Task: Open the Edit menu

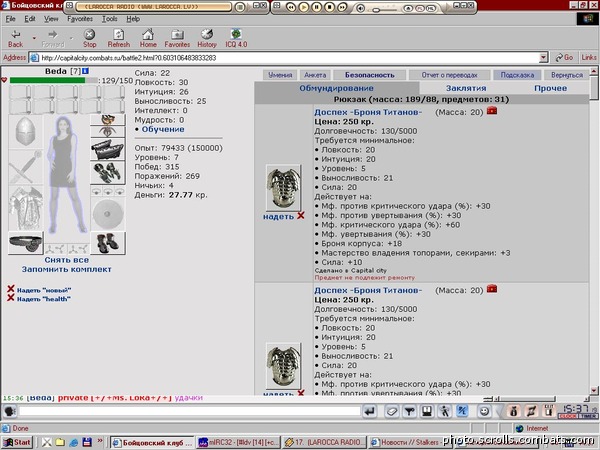Action: click(29, 19)
